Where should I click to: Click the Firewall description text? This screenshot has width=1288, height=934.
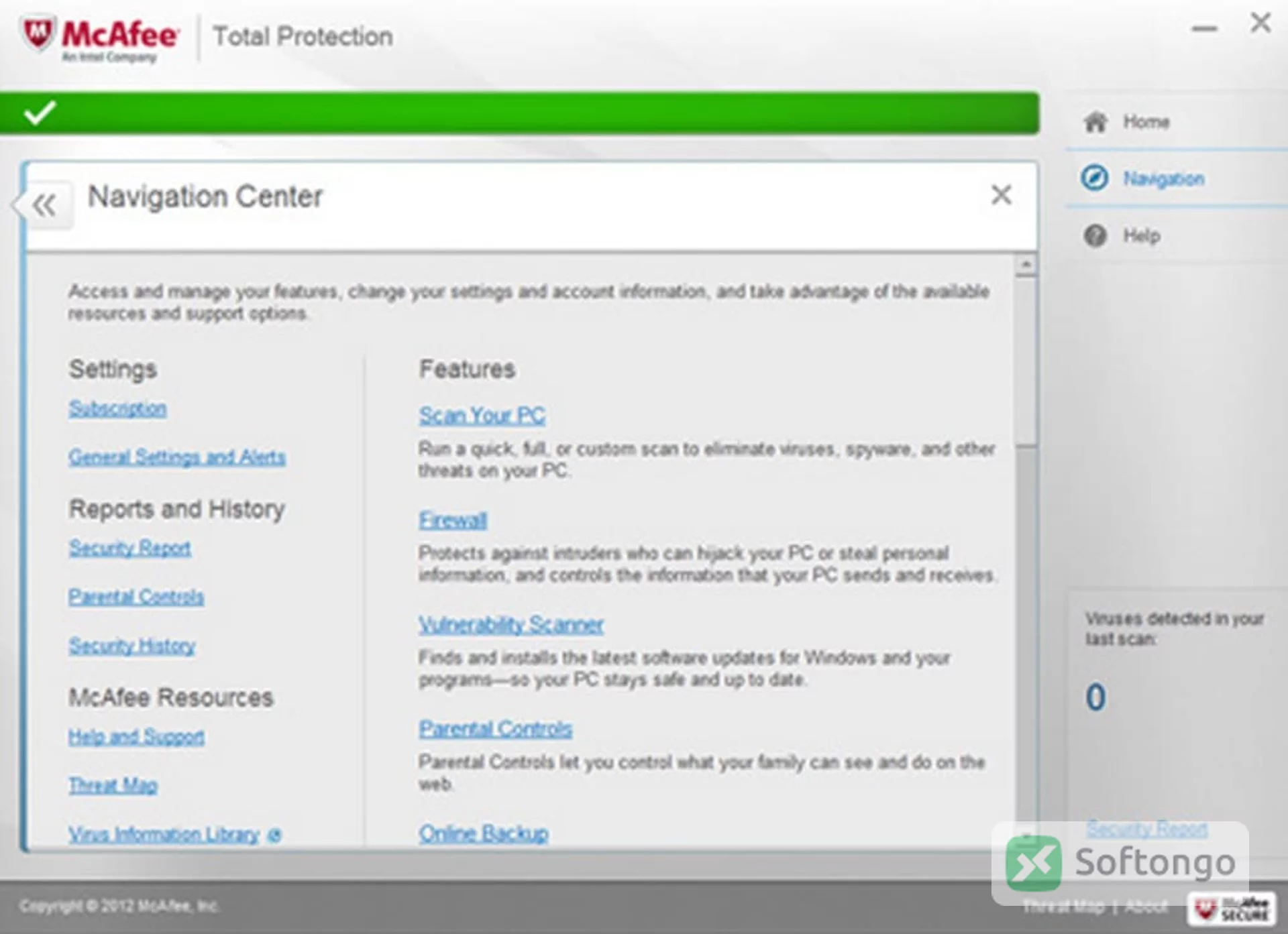pos(708,565)
